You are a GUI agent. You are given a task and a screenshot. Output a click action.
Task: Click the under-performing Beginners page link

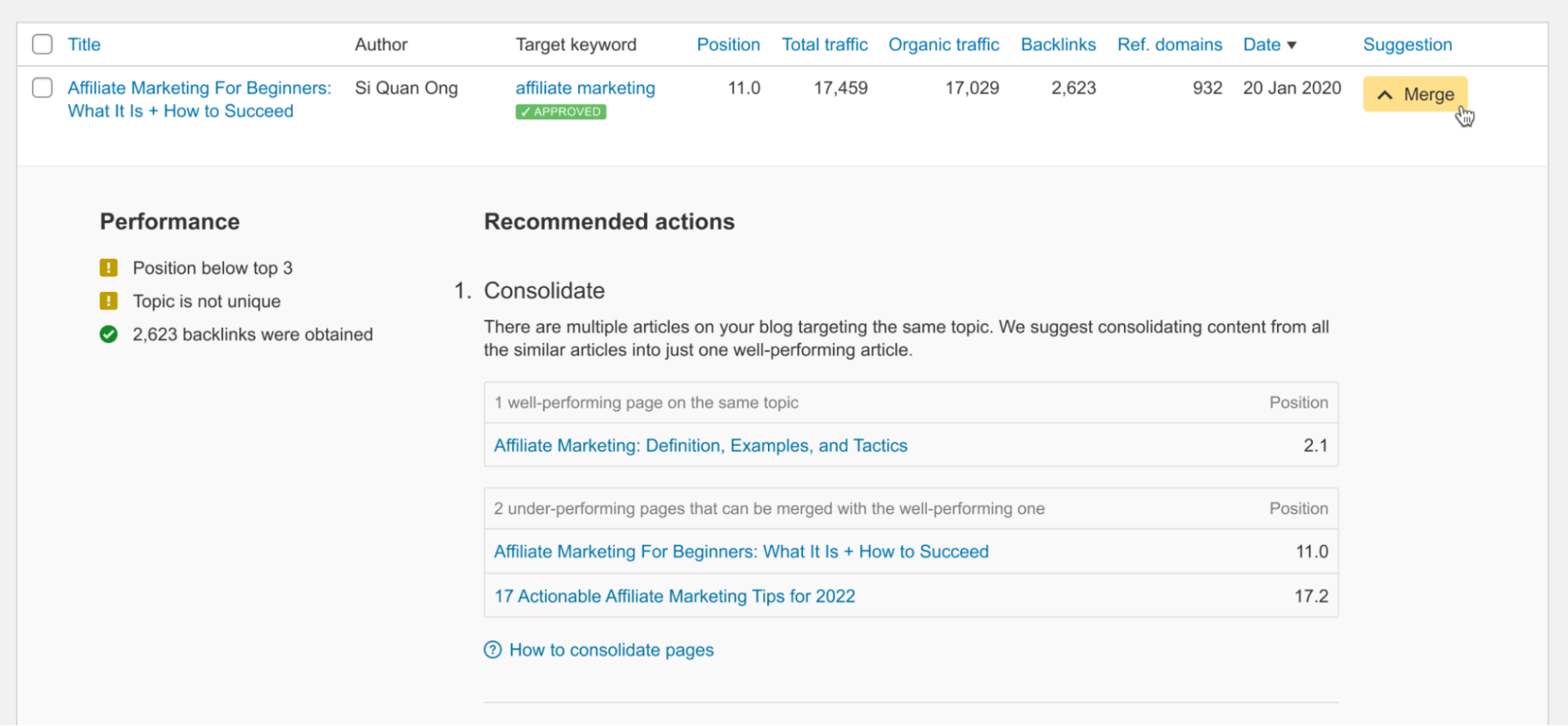(740, 551)
